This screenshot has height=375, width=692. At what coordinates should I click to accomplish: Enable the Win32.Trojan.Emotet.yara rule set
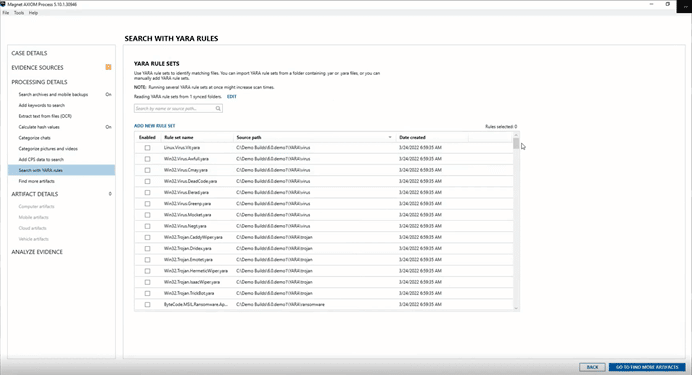tap(147, 260)
